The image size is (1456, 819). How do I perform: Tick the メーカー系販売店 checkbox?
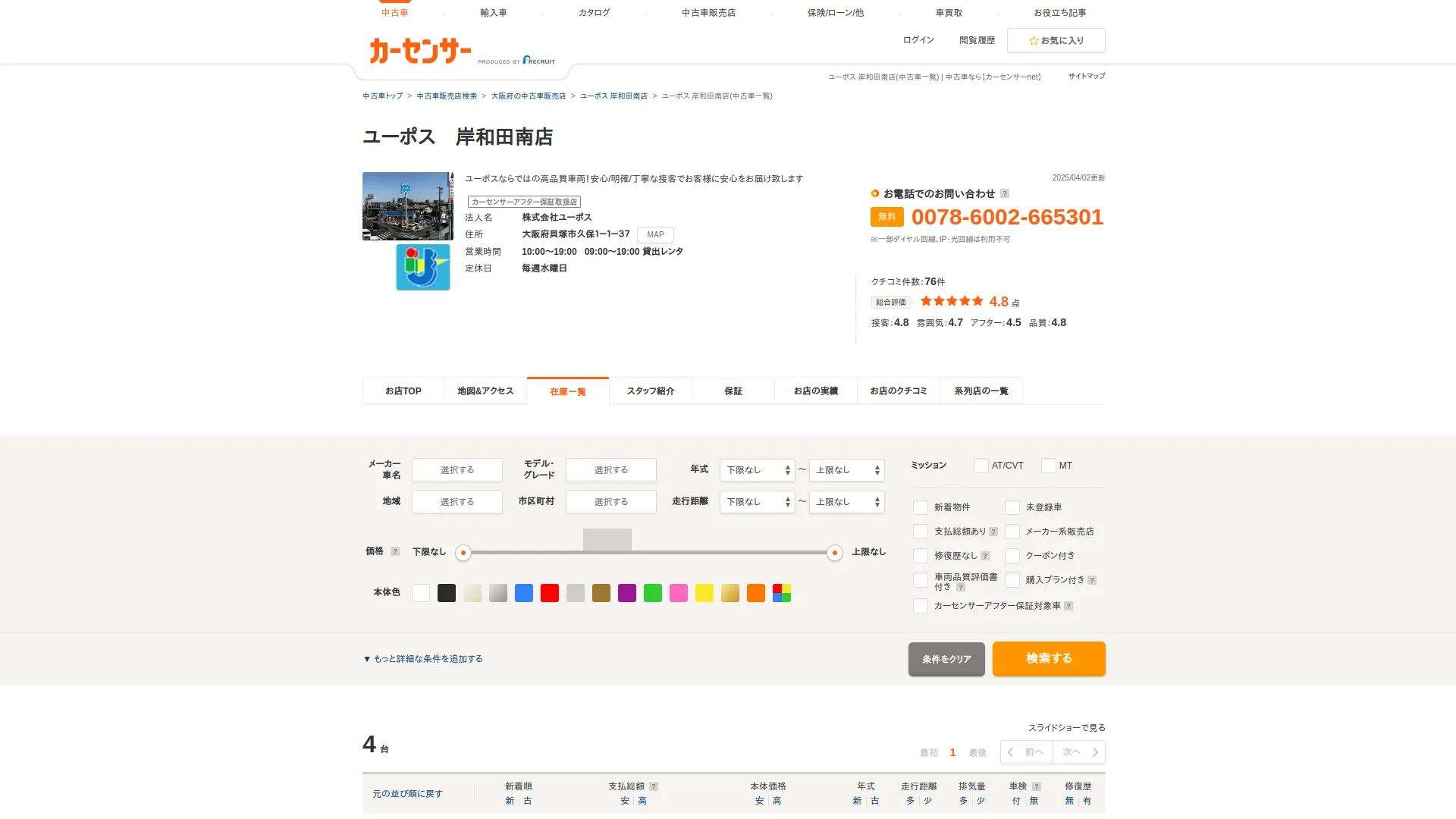tap(1012, 532)
